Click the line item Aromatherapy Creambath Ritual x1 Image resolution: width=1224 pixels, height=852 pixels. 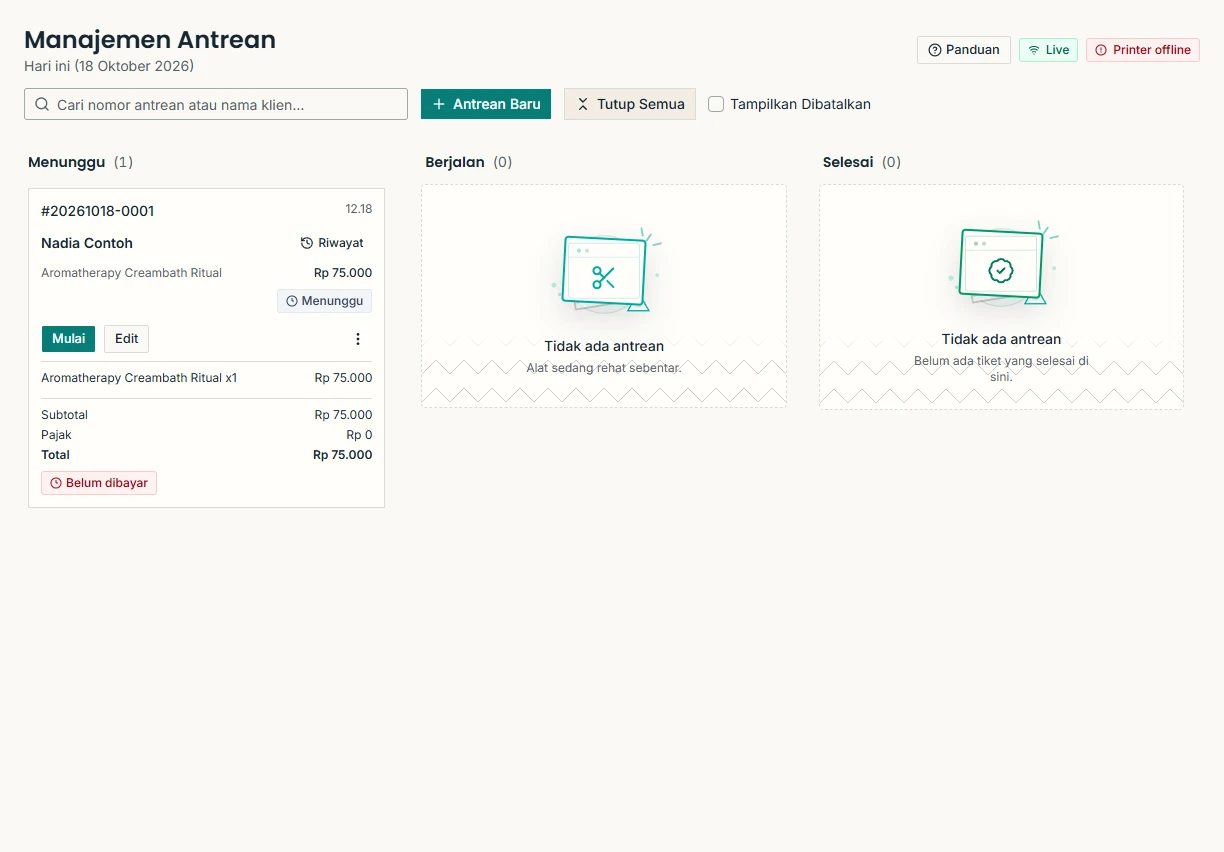tap(139, 378)
